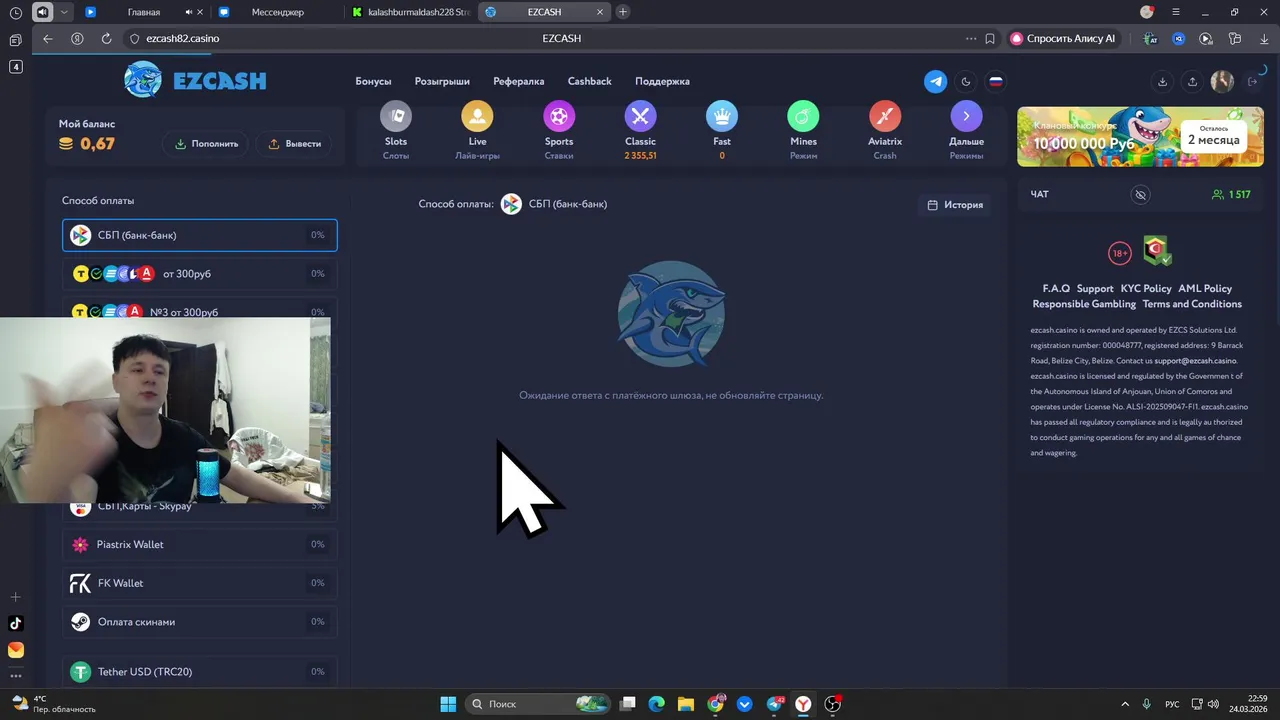Open the F.A.Q link

coord(1056,289)
